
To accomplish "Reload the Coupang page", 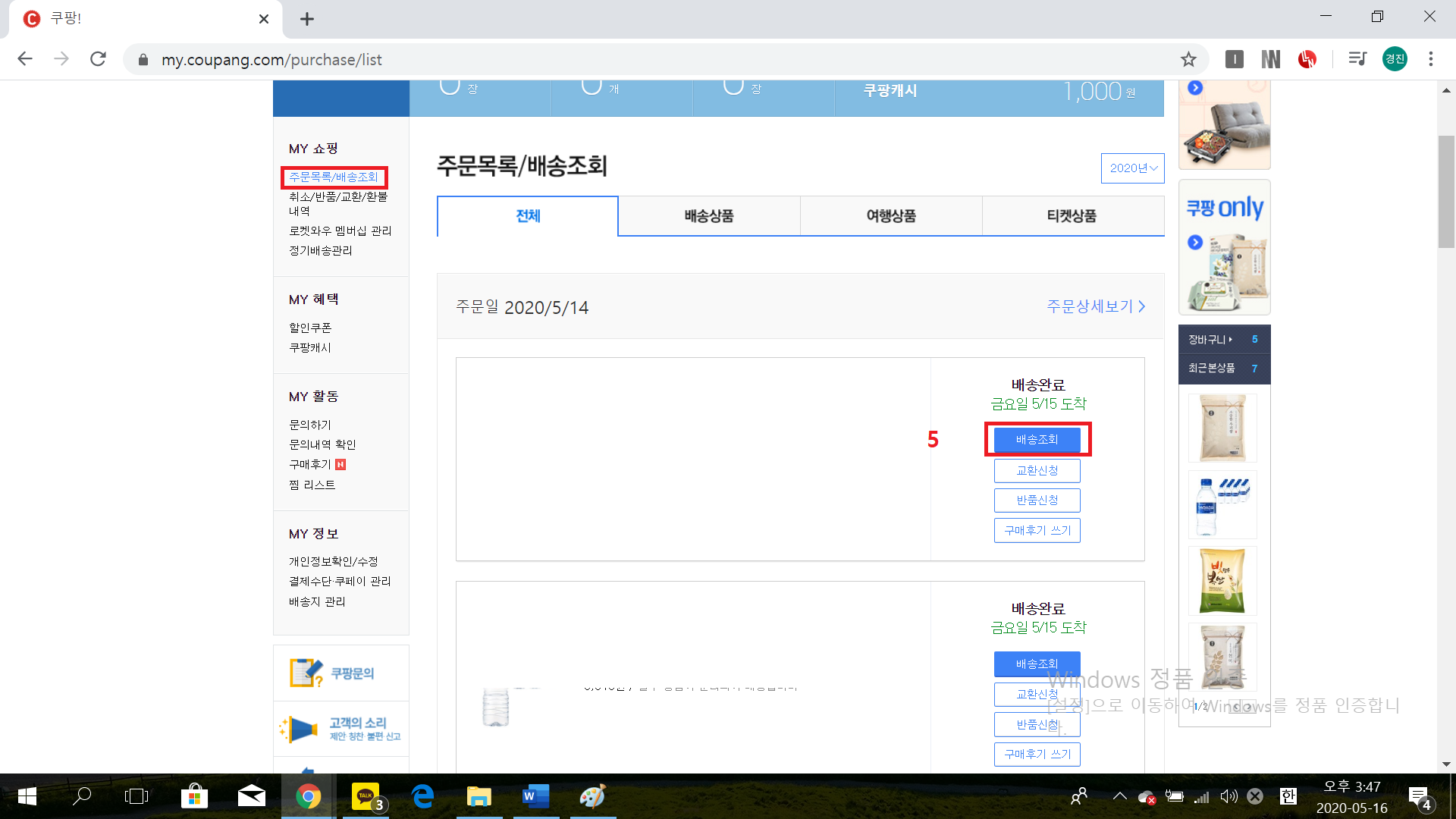I will point(98,59).
